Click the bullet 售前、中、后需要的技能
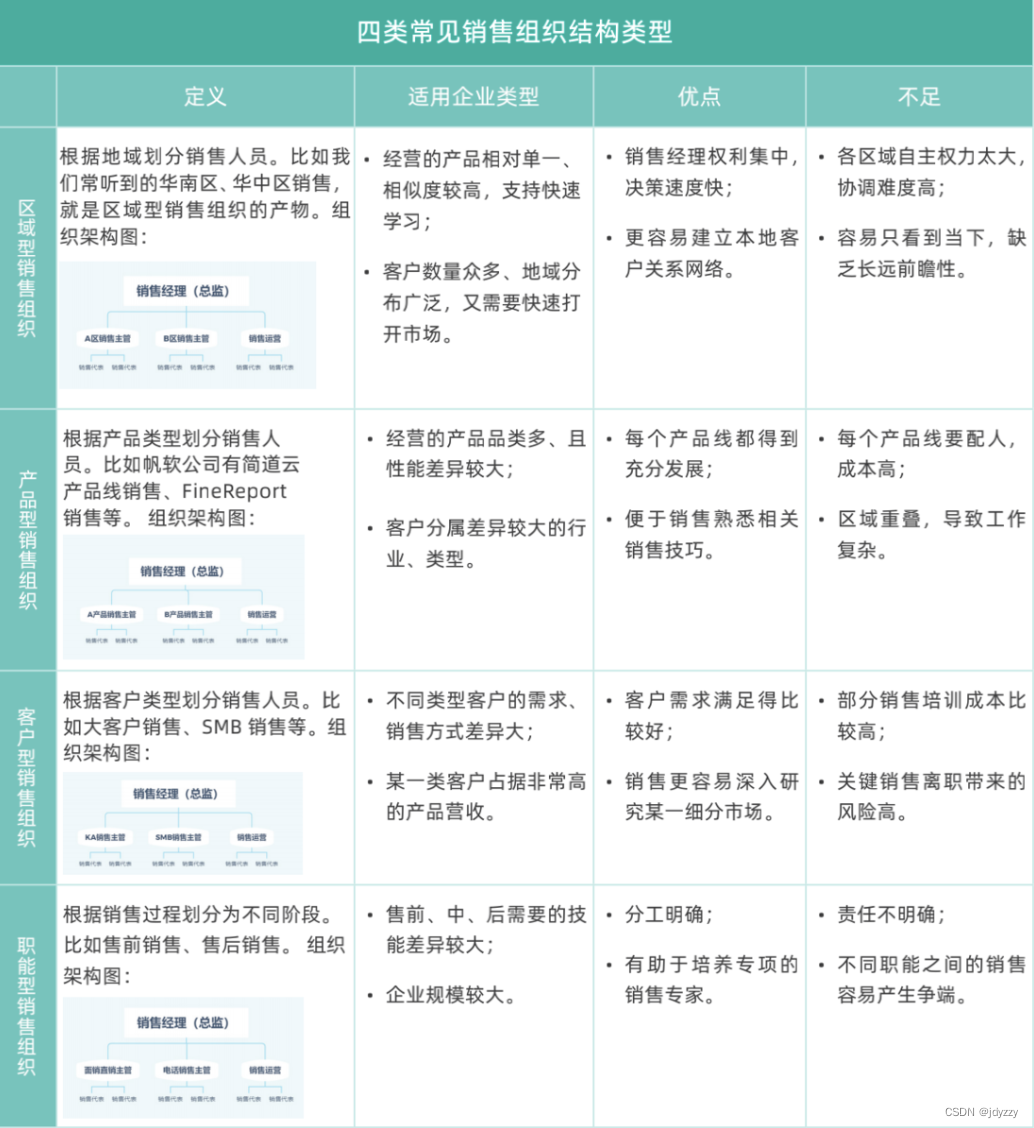 486,929
